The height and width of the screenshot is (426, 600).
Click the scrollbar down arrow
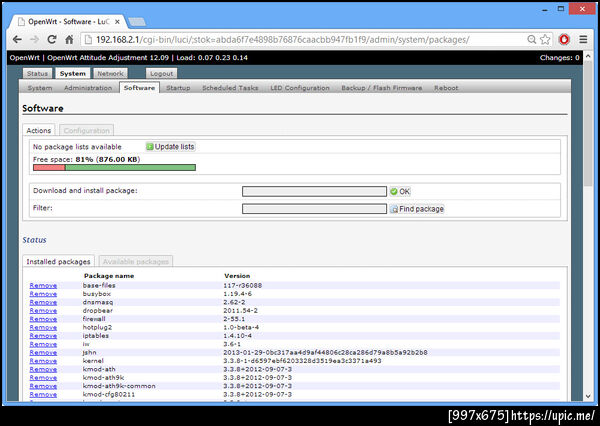[588, 397]
